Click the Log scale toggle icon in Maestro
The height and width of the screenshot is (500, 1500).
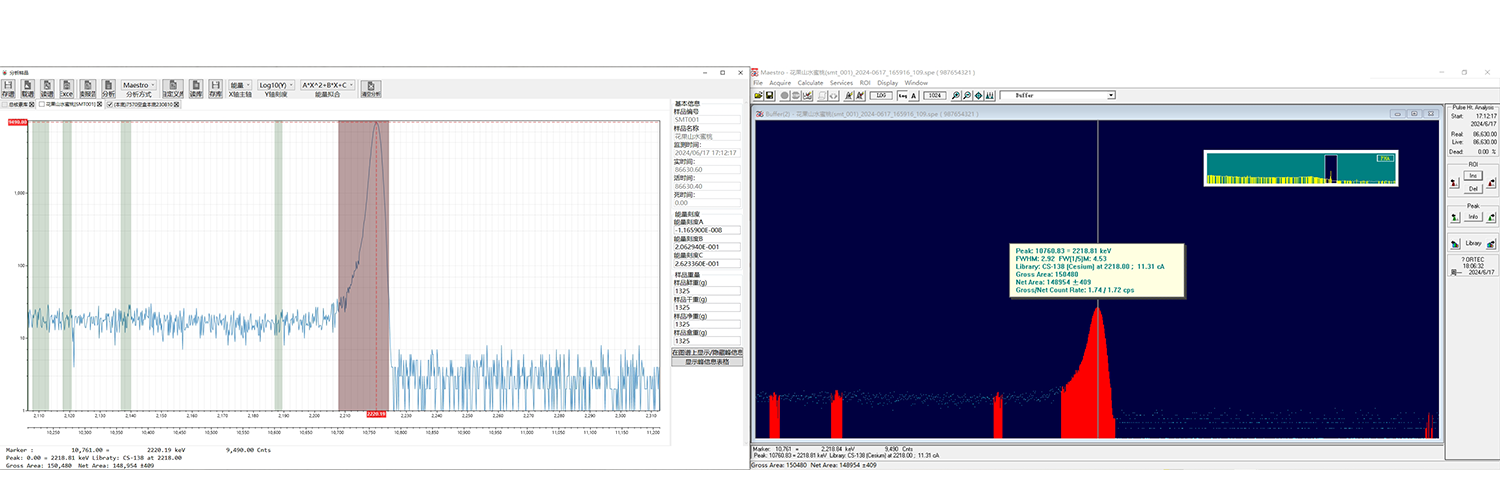[902, 95]
